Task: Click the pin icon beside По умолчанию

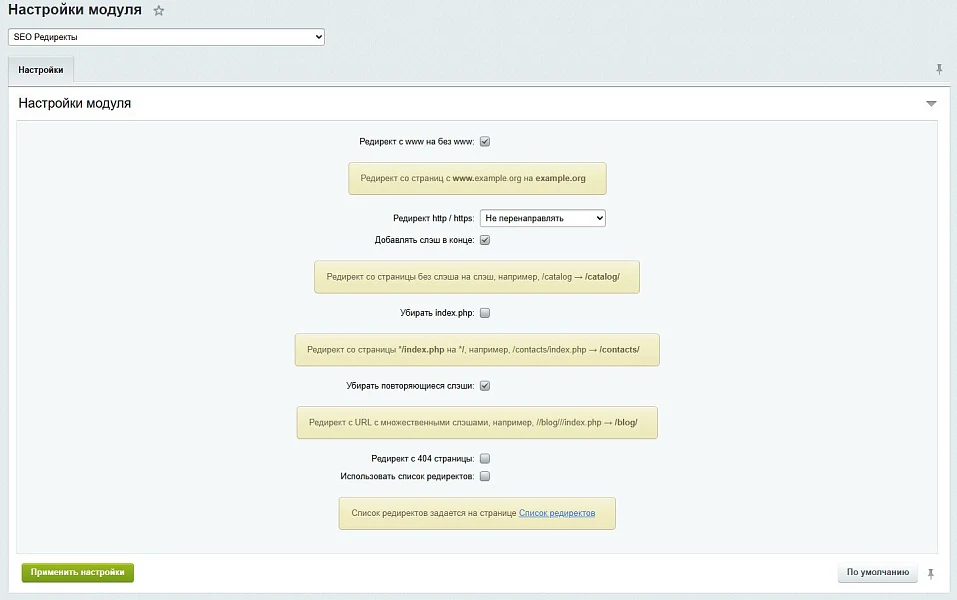Action: tap(931, 574)
